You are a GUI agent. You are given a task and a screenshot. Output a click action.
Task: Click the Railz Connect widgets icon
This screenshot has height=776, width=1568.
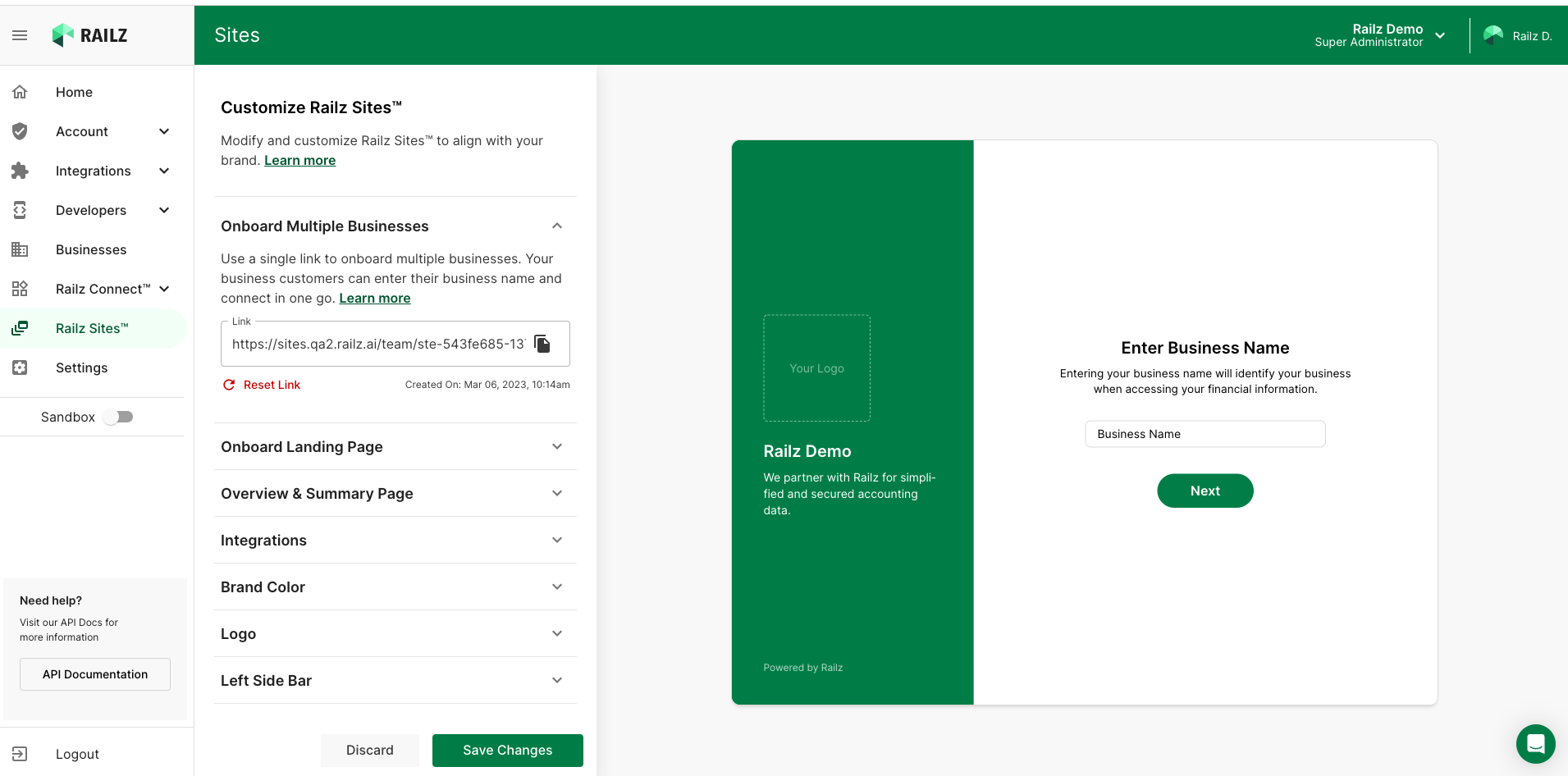(20, 289)
